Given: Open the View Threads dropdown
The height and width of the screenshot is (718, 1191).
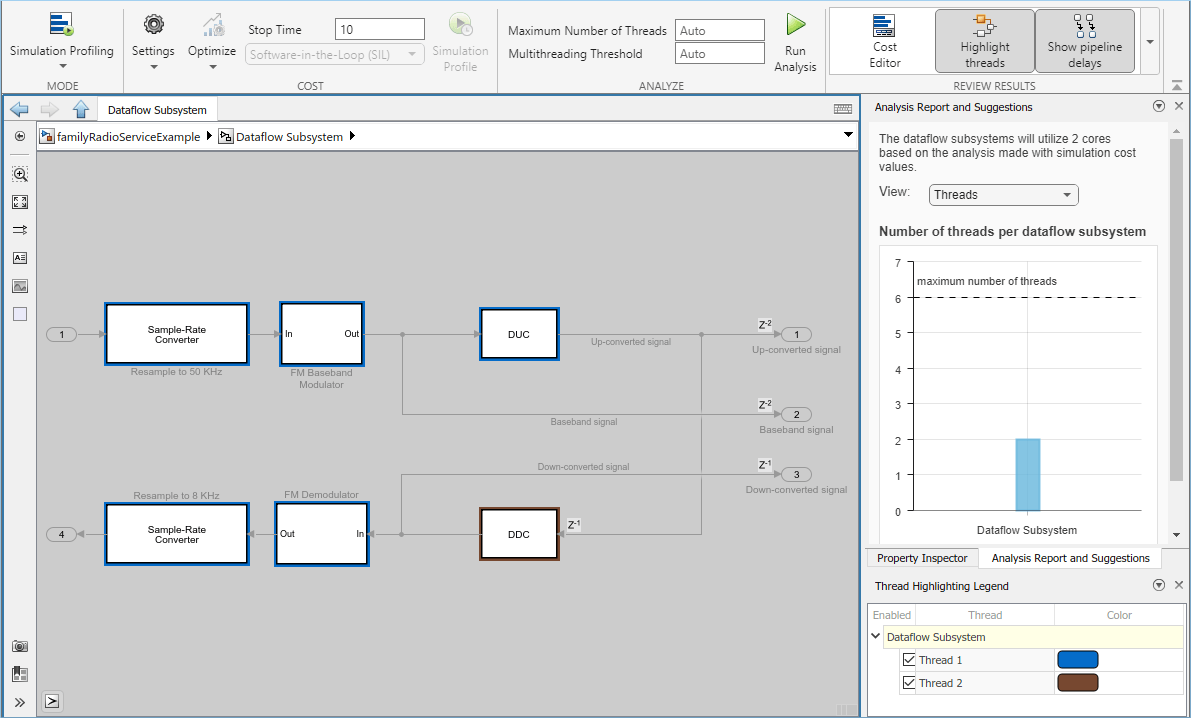Looking at the screenshot, I should (1003, 195).
